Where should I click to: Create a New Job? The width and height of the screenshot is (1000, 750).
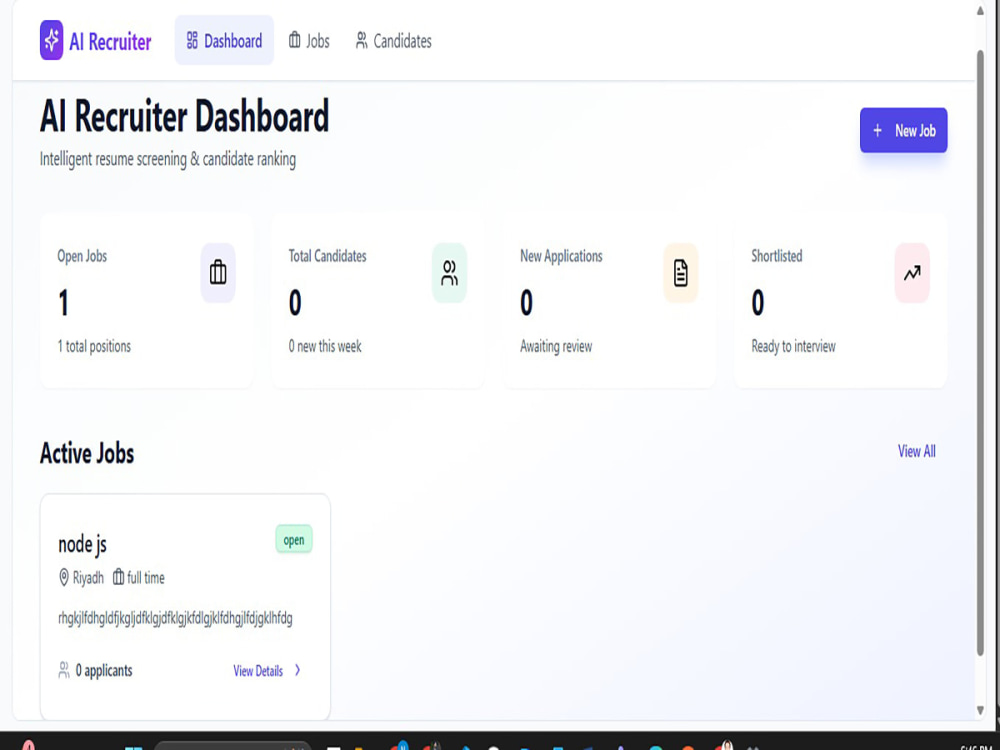pos(903,130)
